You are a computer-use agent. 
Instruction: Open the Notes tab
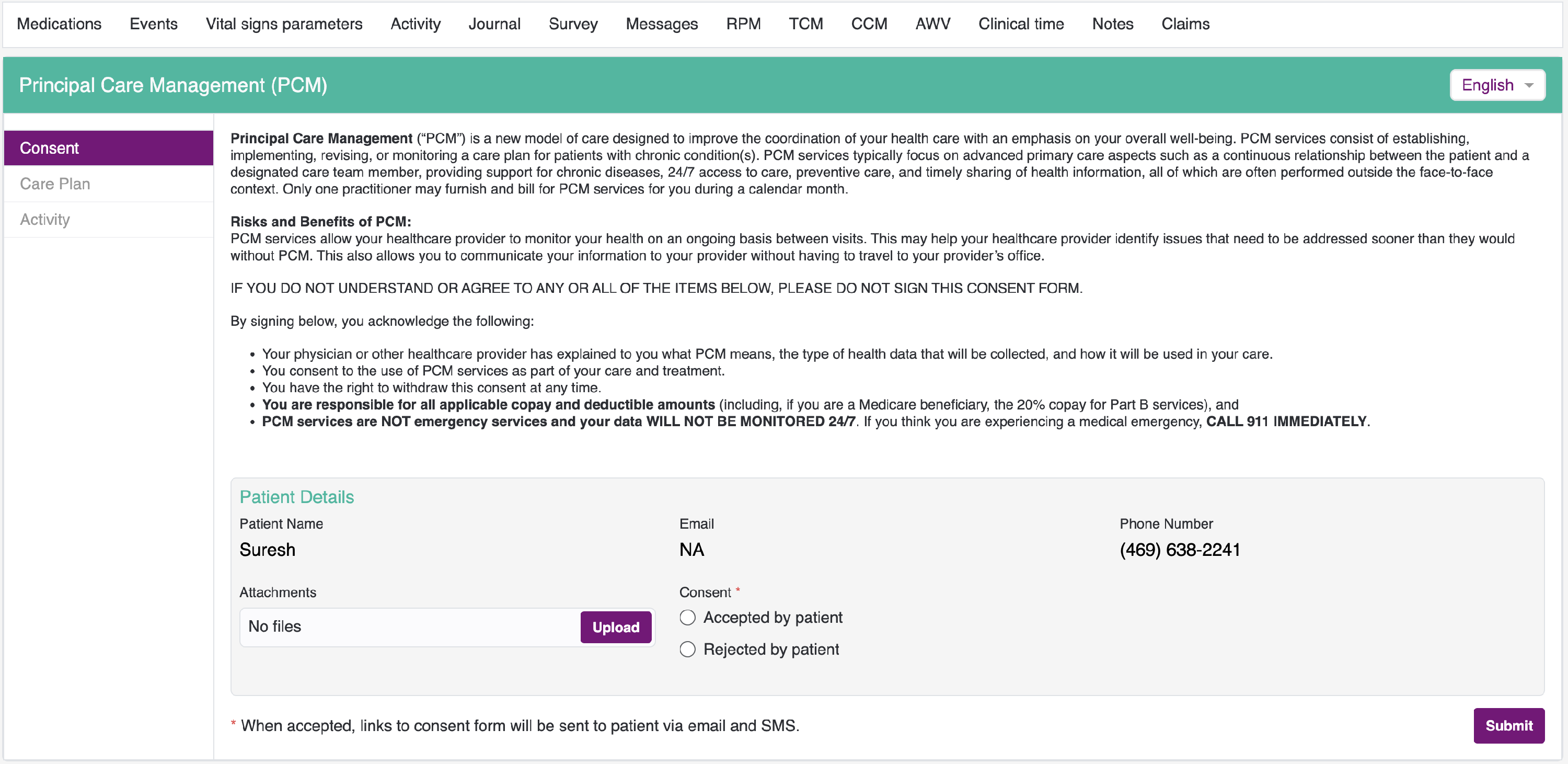tap(1112, 24)
